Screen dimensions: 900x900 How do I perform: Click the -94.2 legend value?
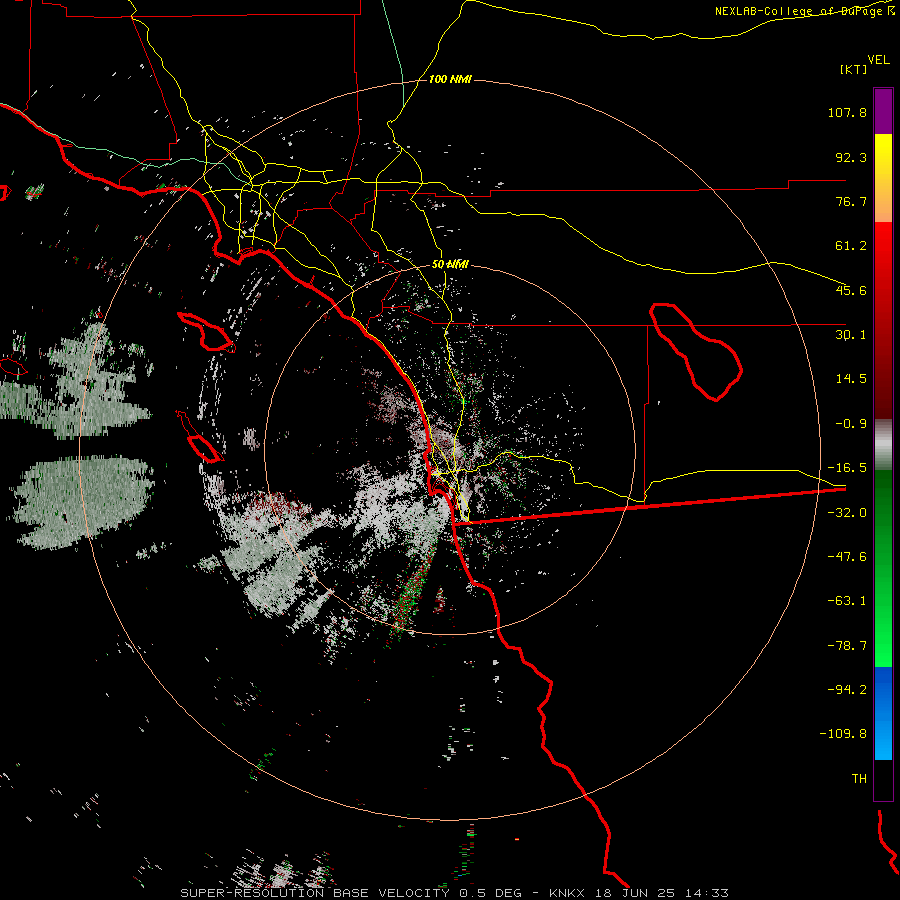(847, 689)
